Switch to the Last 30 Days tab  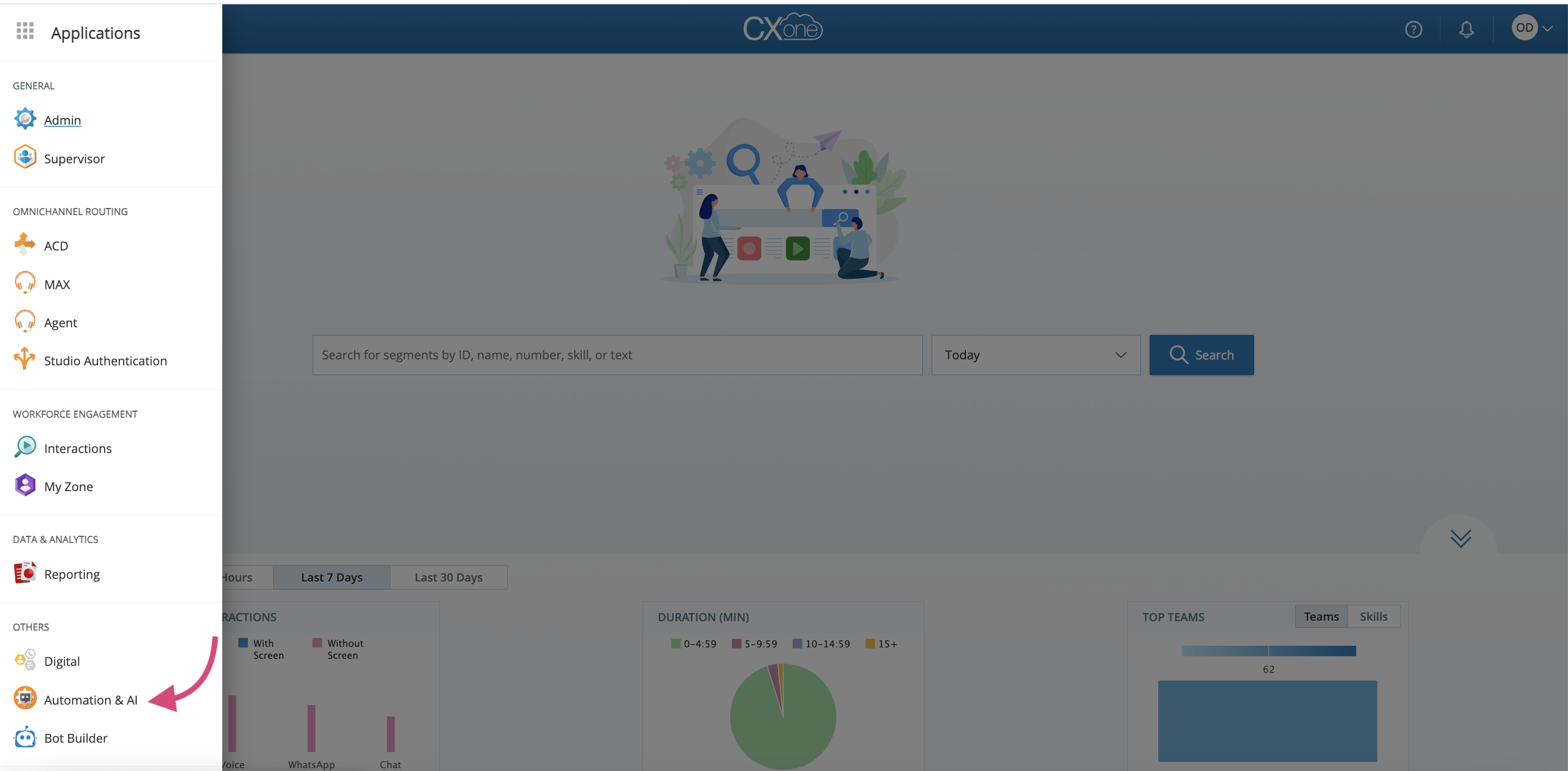[x=448, y=577]
